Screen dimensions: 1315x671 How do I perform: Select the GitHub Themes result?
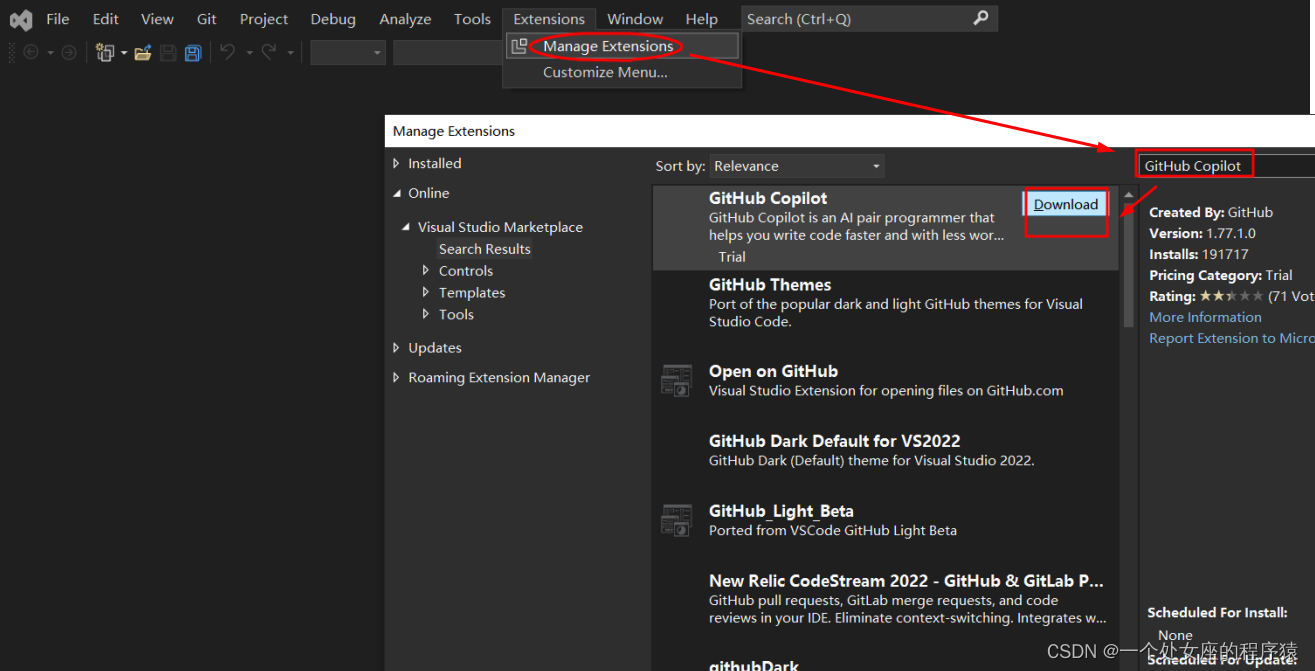coord(885,303)
